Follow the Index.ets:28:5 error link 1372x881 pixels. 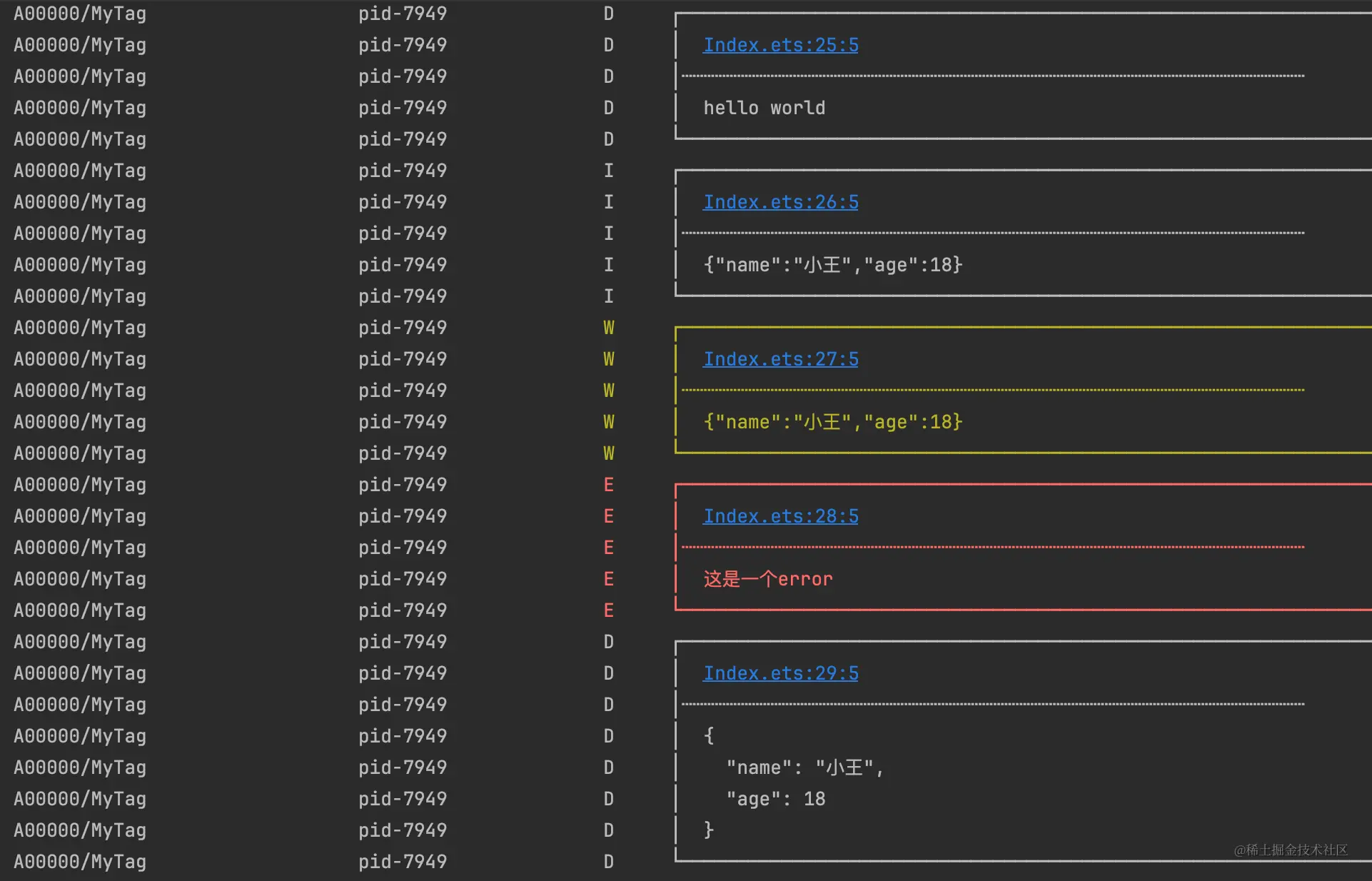[780, 516]
